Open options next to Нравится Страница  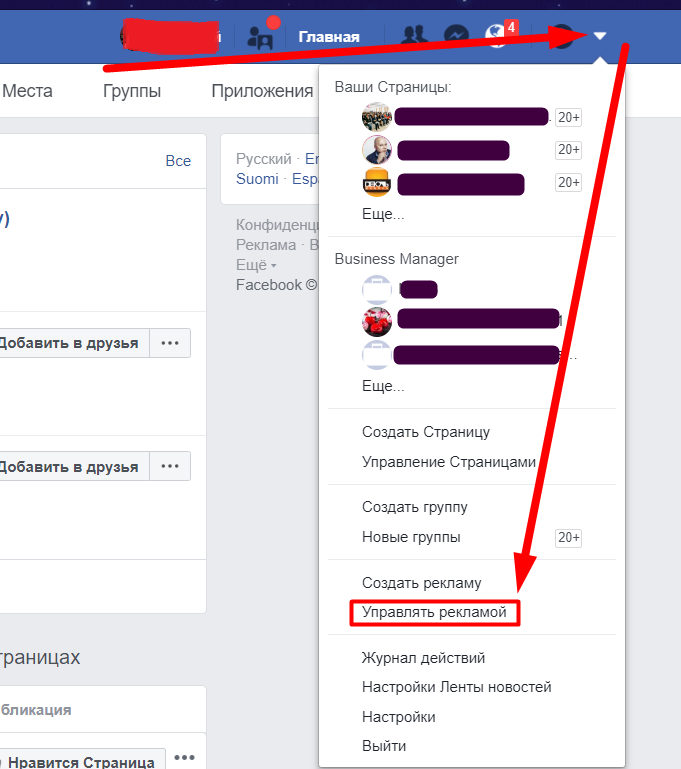coord(184,758)
